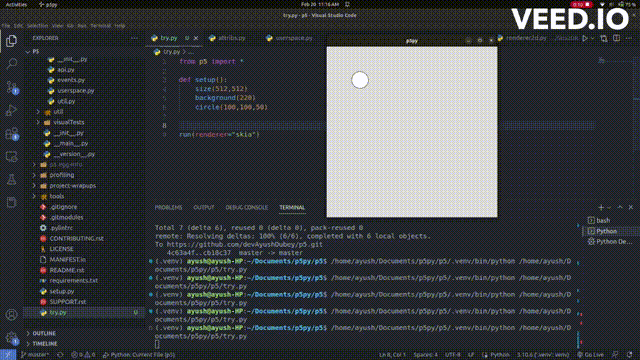Select interpreter 3.10.6 ('.venv': venv)
This screenshot has width=640, height=360.
pyautogui.click(x=543, y=355)
